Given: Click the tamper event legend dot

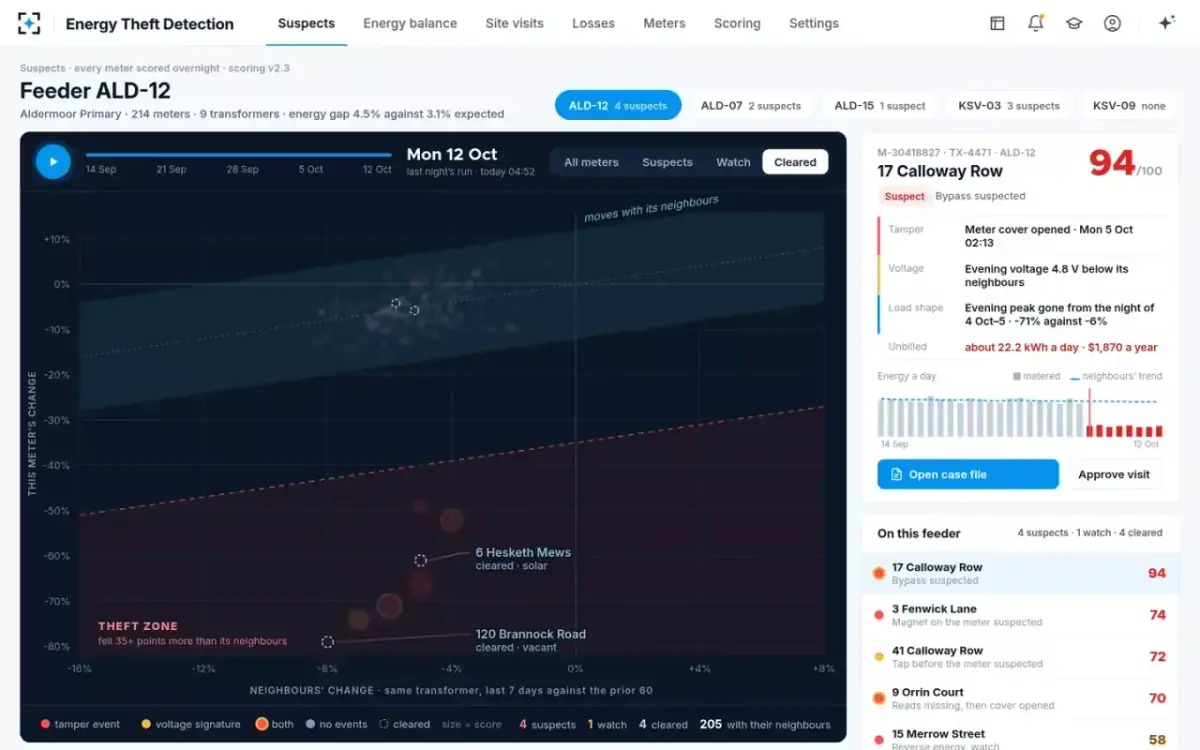Looking at the screenshot, I should tap(45, 724).
